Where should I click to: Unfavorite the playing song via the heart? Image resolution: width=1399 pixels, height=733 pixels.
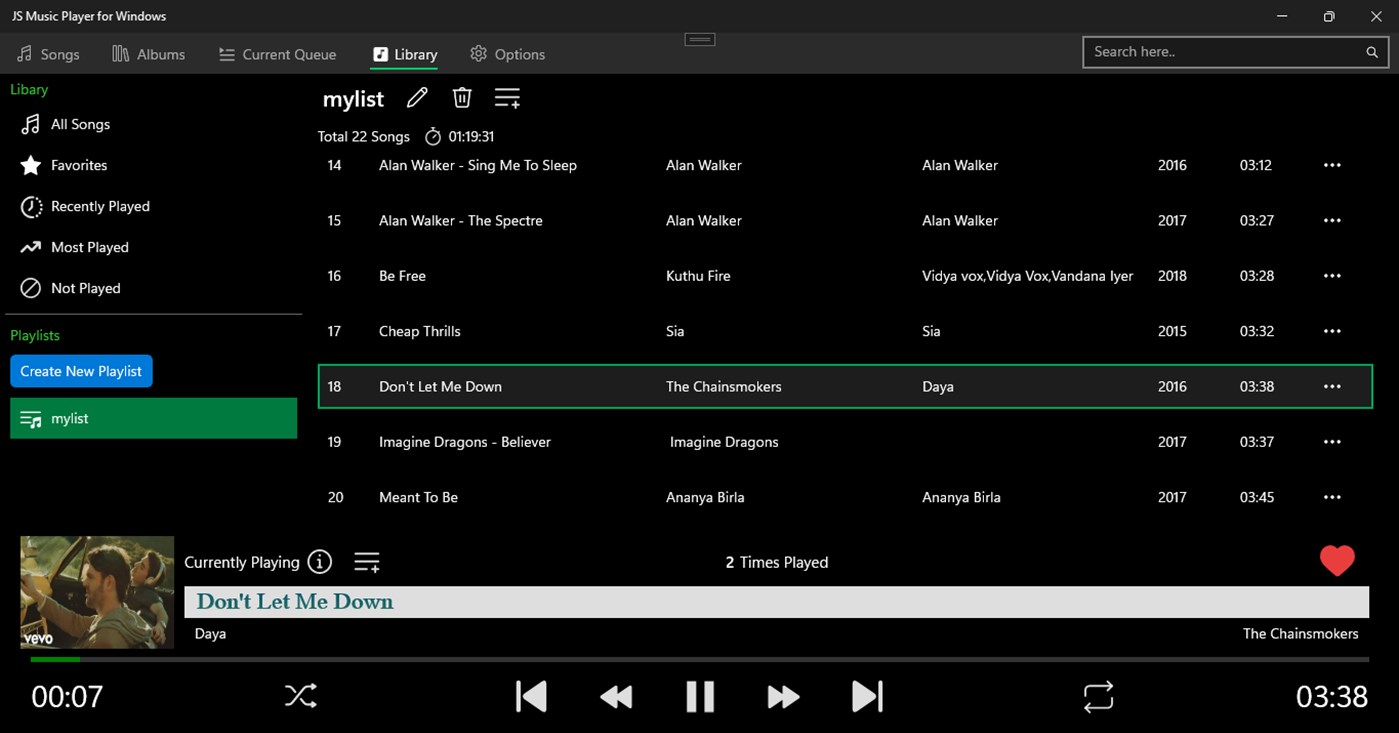click(1337, 561)
